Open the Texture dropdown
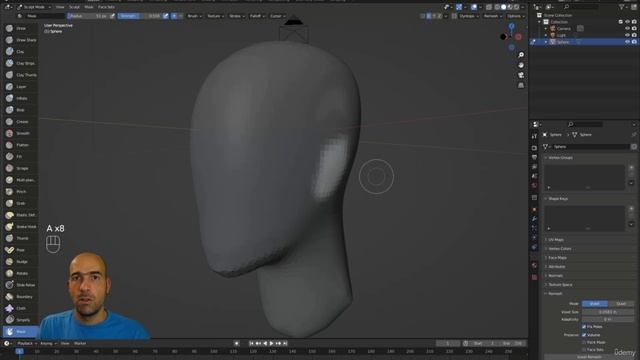The image size is (640, 360). [215, 16]
